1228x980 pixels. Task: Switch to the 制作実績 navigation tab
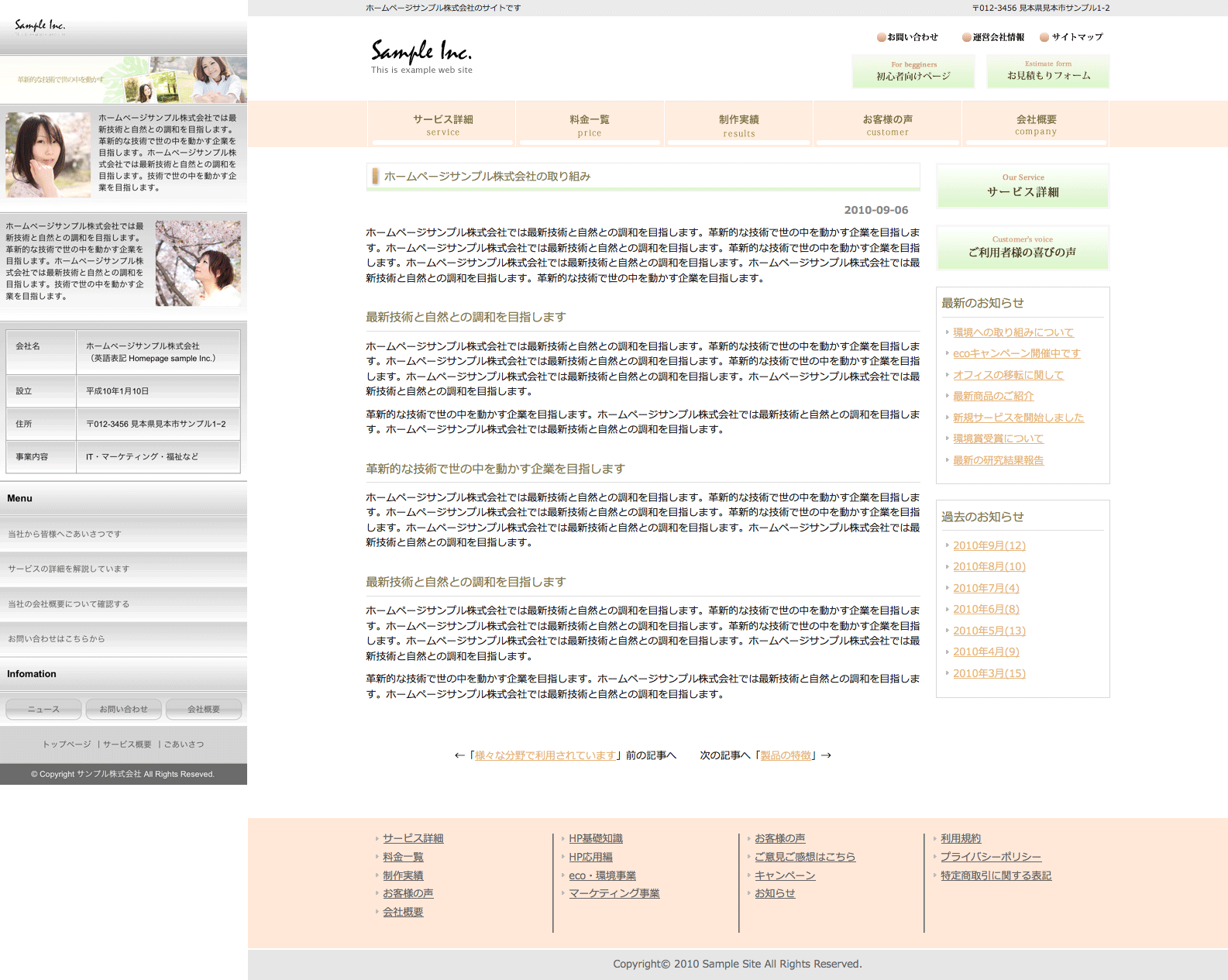pyautogui.click(x=738, y=124)
